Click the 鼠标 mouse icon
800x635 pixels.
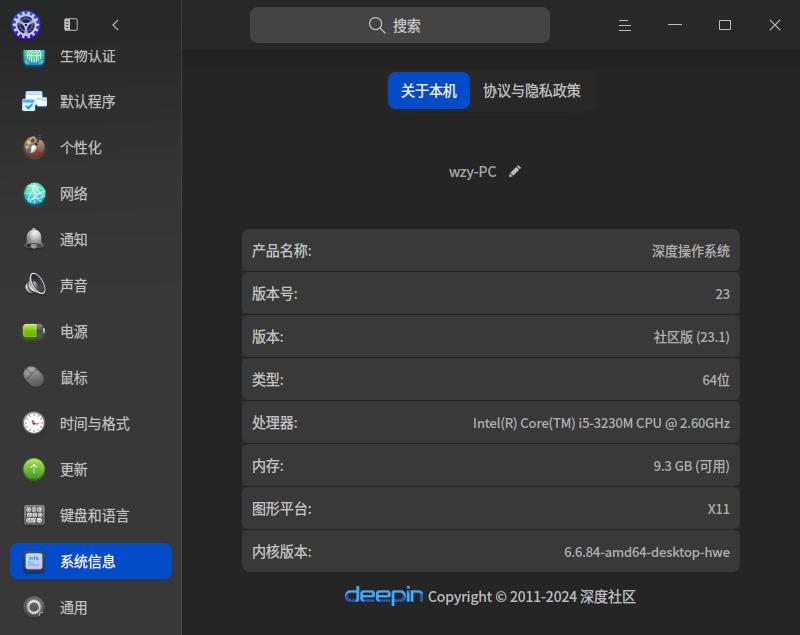coord(34,377)
